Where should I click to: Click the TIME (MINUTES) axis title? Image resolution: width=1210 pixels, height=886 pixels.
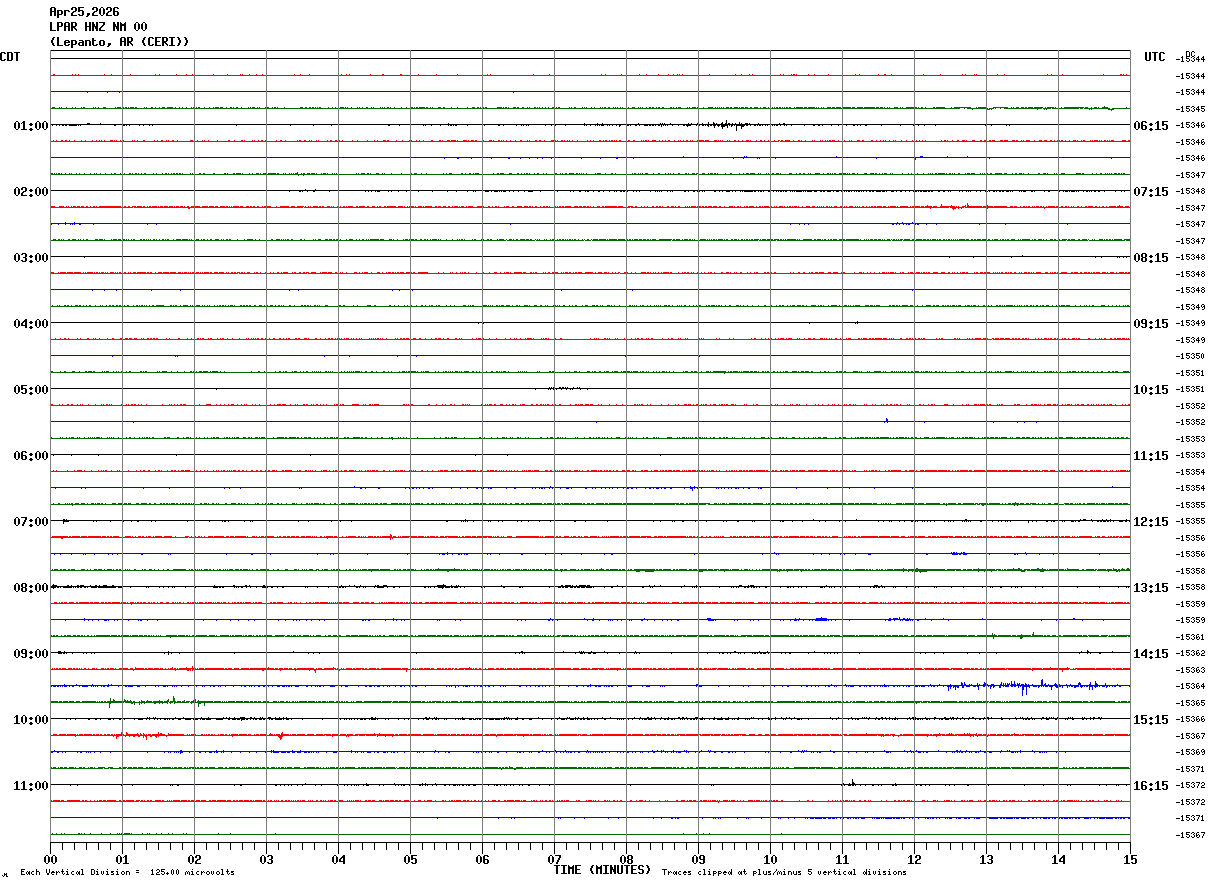pyautogui.click(x=602, y=870)
